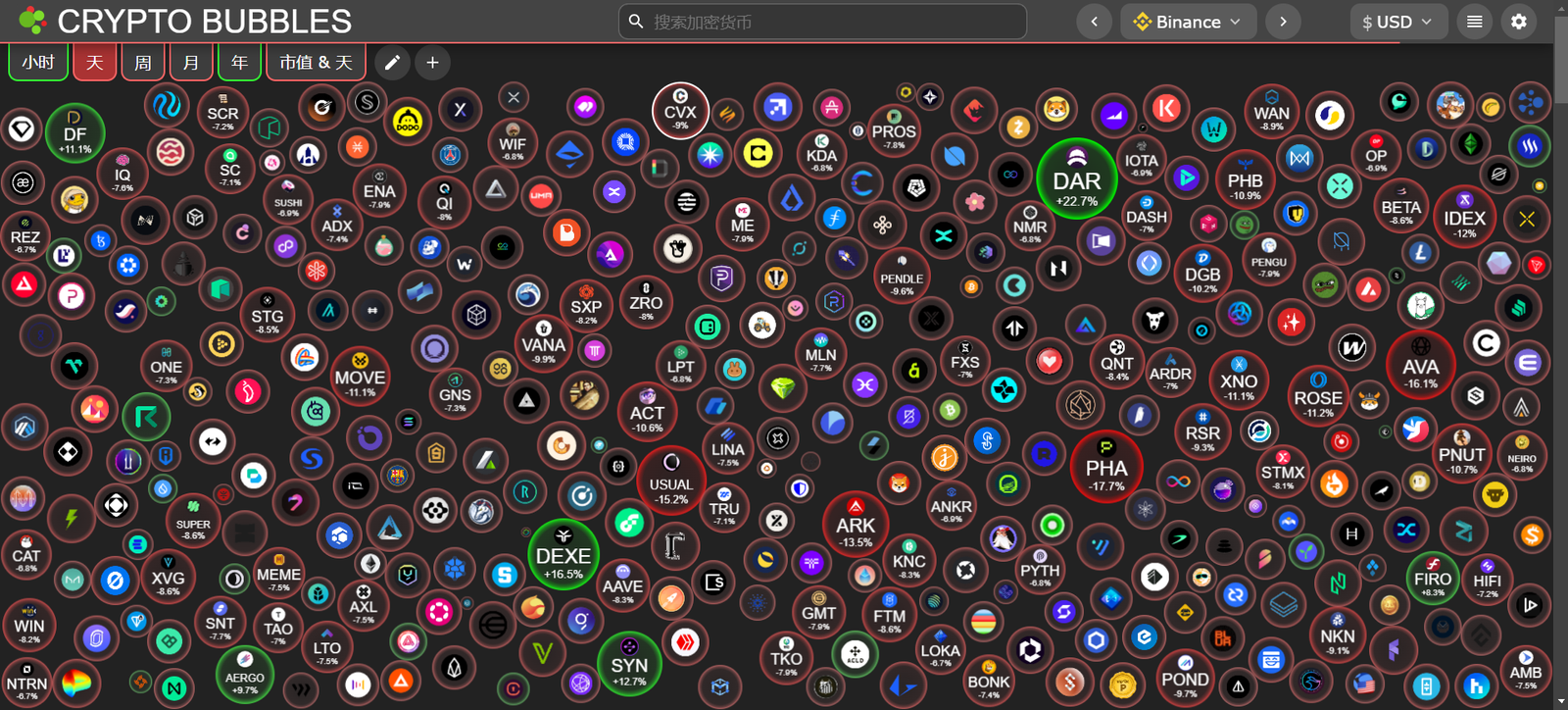Select the FTM -8.6% bubble
Screen dimensions: 1568x710
(890, 615)
